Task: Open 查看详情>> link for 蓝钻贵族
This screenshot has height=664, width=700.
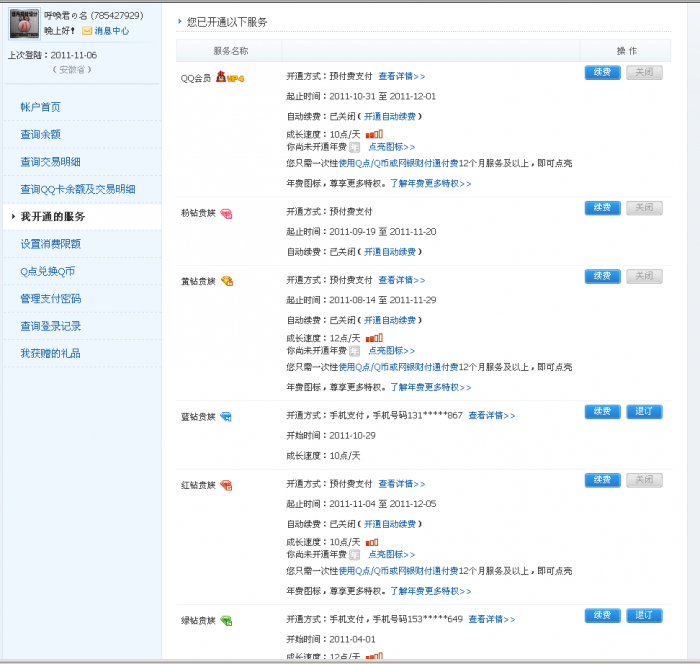Action: 492,416
